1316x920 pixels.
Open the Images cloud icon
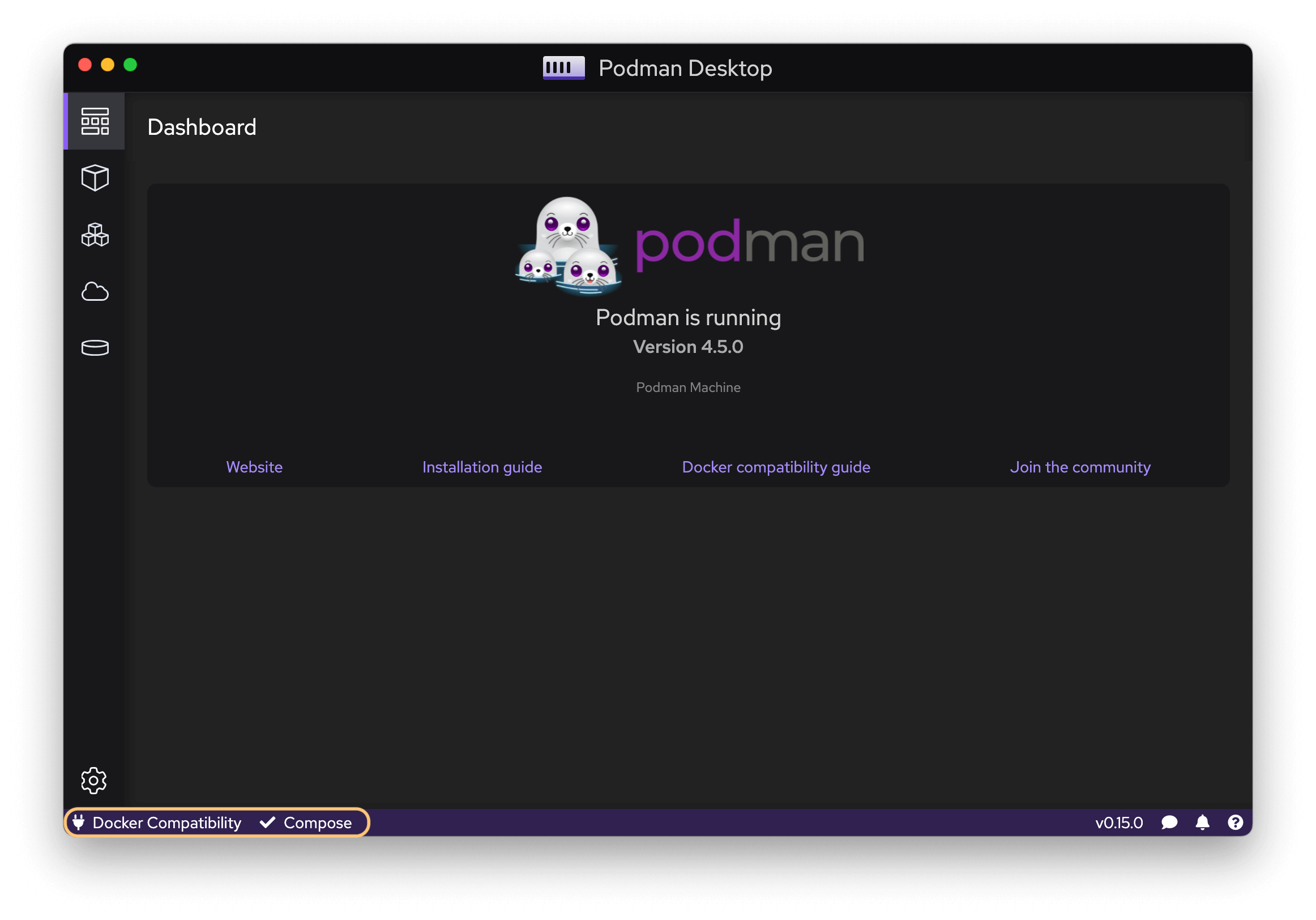95,291
